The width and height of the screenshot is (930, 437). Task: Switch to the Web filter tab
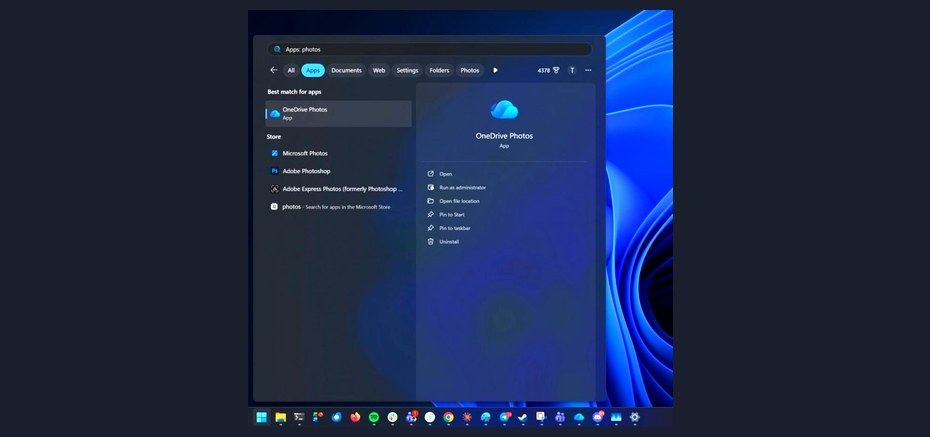[379, 70]
